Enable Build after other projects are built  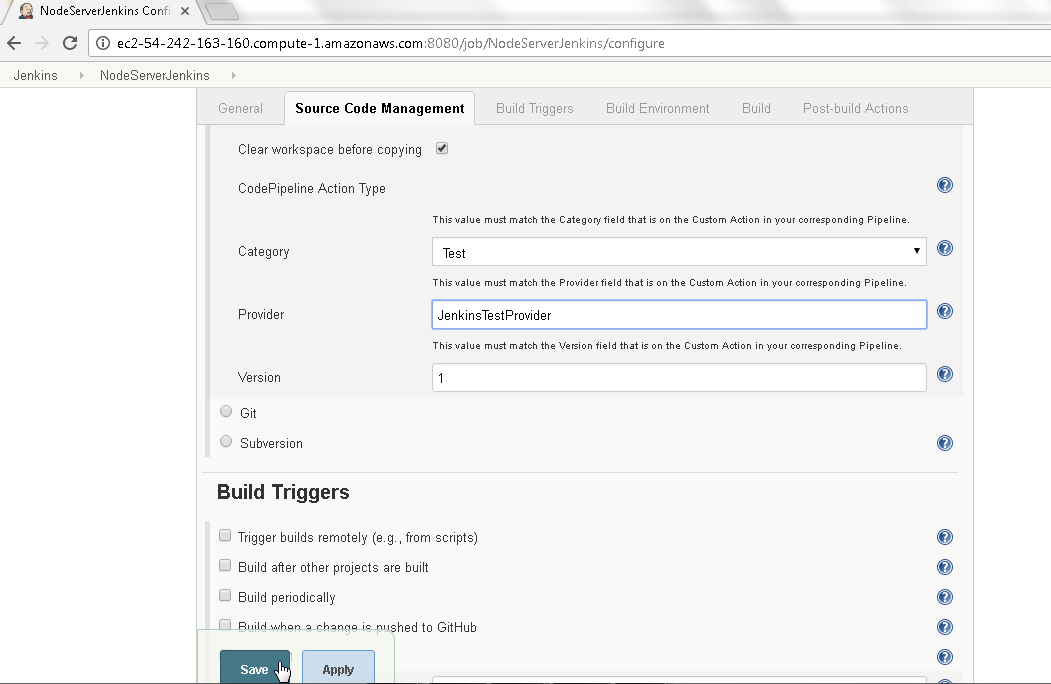(x=225, y=565)
